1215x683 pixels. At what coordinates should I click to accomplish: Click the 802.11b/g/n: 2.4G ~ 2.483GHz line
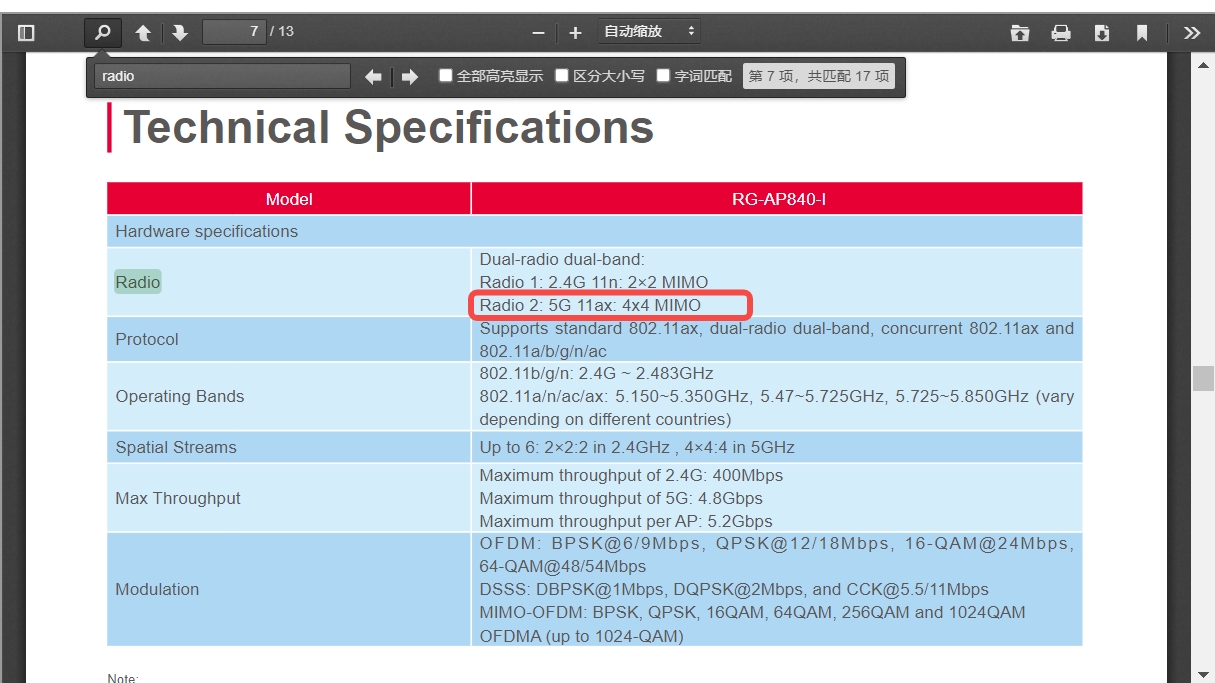click(596, 373)
